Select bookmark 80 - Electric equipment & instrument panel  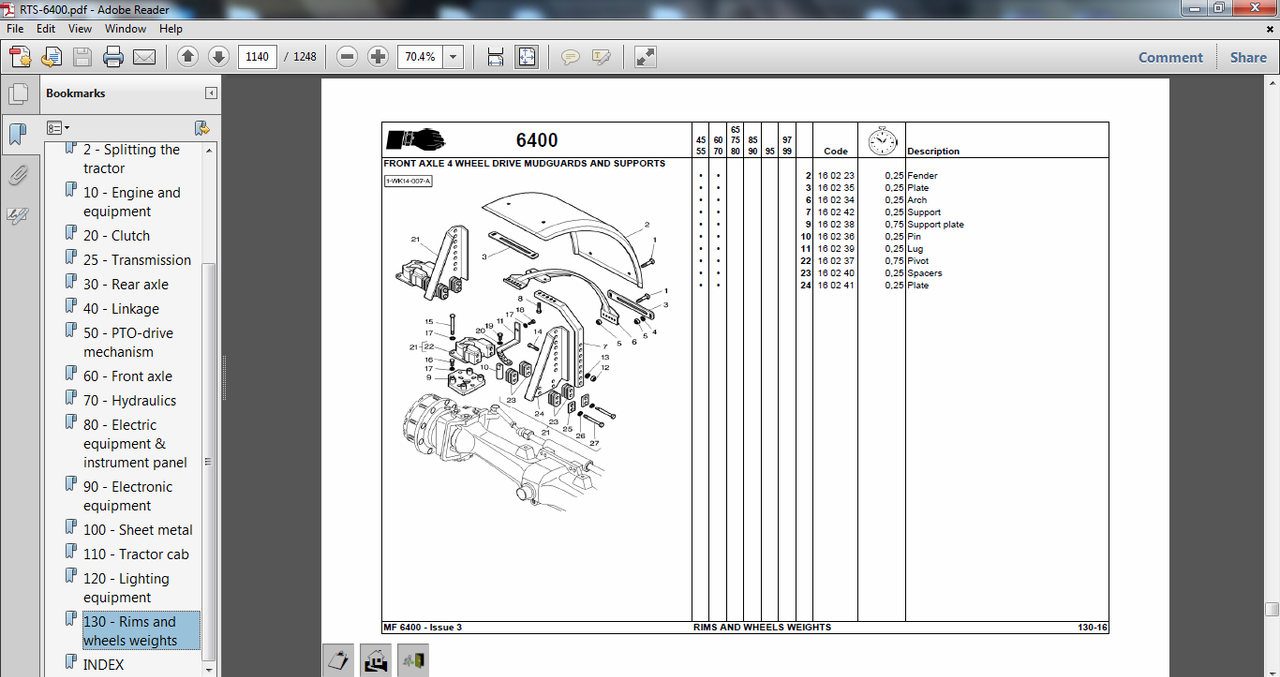point(135,444)
